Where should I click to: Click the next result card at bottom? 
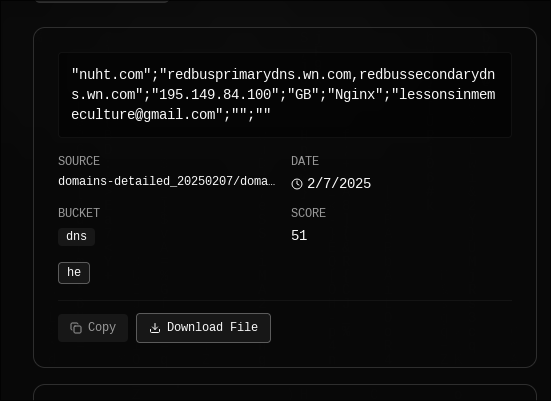(x=285, y=393)
